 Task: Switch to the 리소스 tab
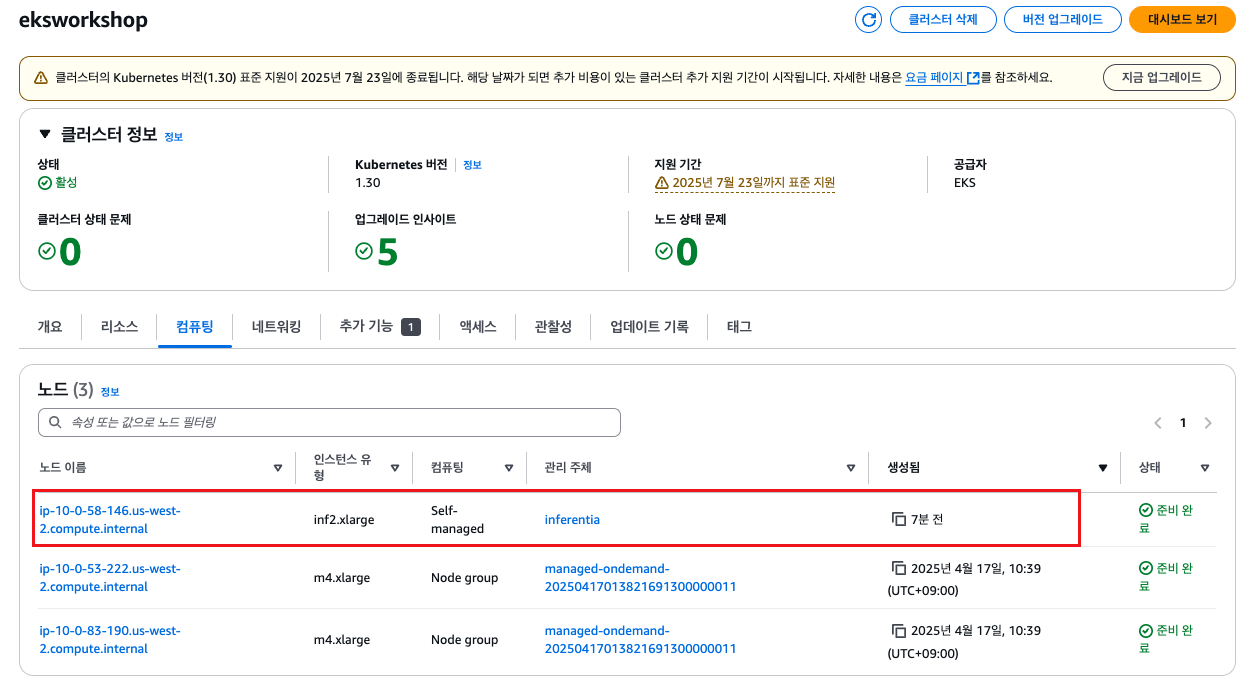(x=119, y=326)
